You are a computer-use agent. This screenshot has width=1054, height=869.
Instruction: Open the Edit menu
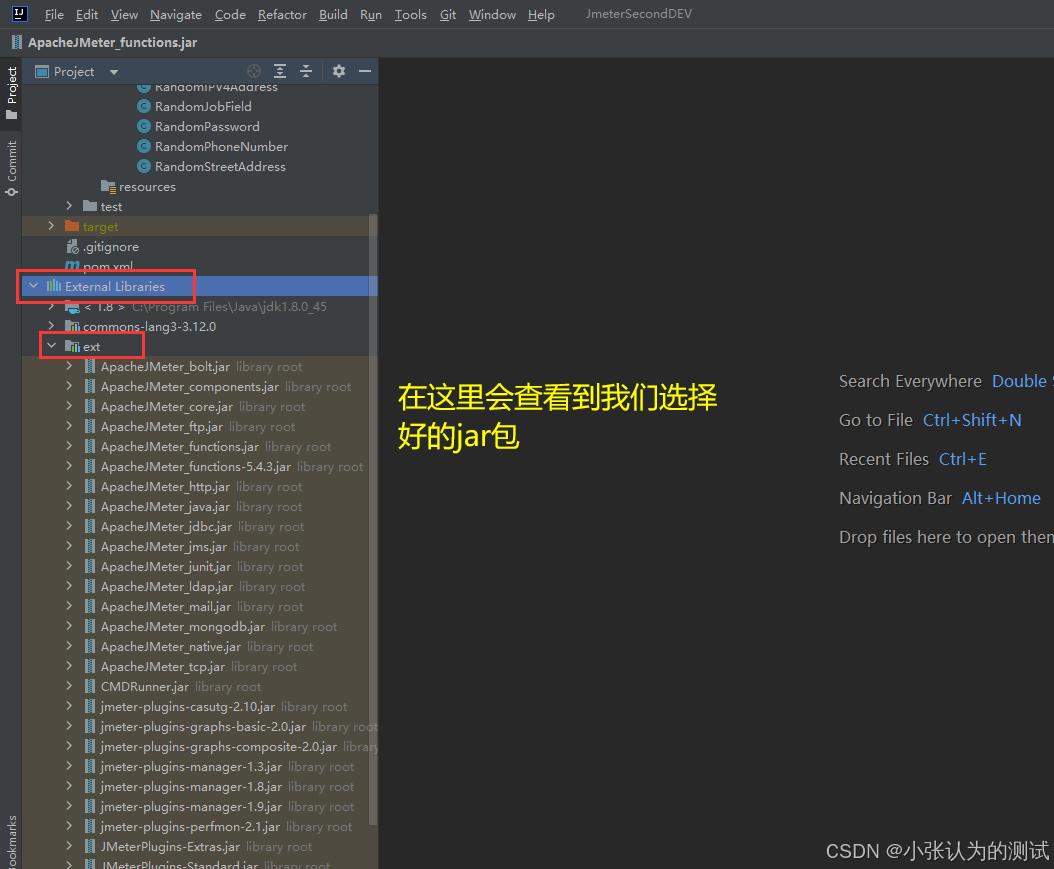tap(87, 14)
